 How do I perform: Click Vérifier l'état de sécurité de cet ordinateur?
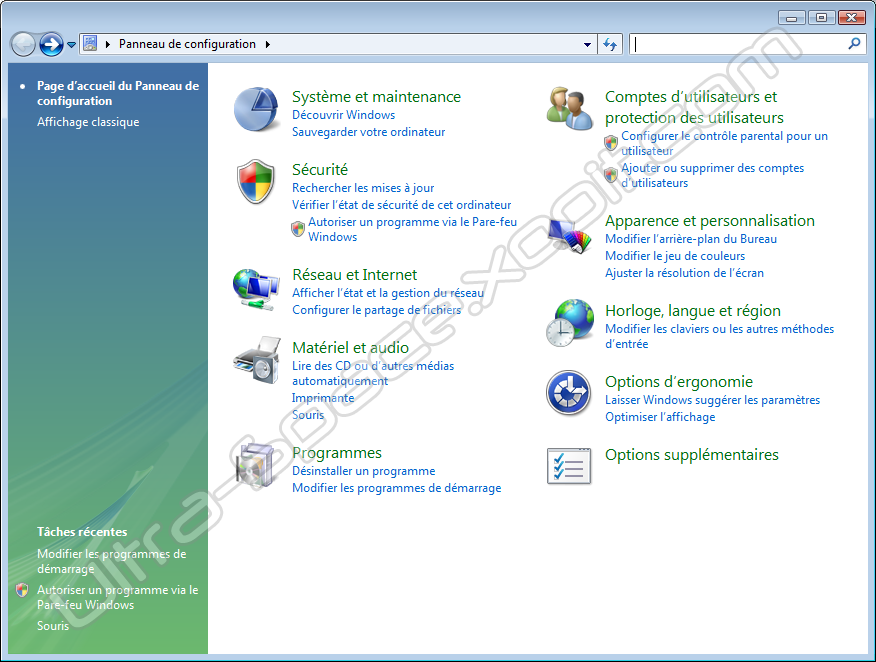click(x=402, y=205)
